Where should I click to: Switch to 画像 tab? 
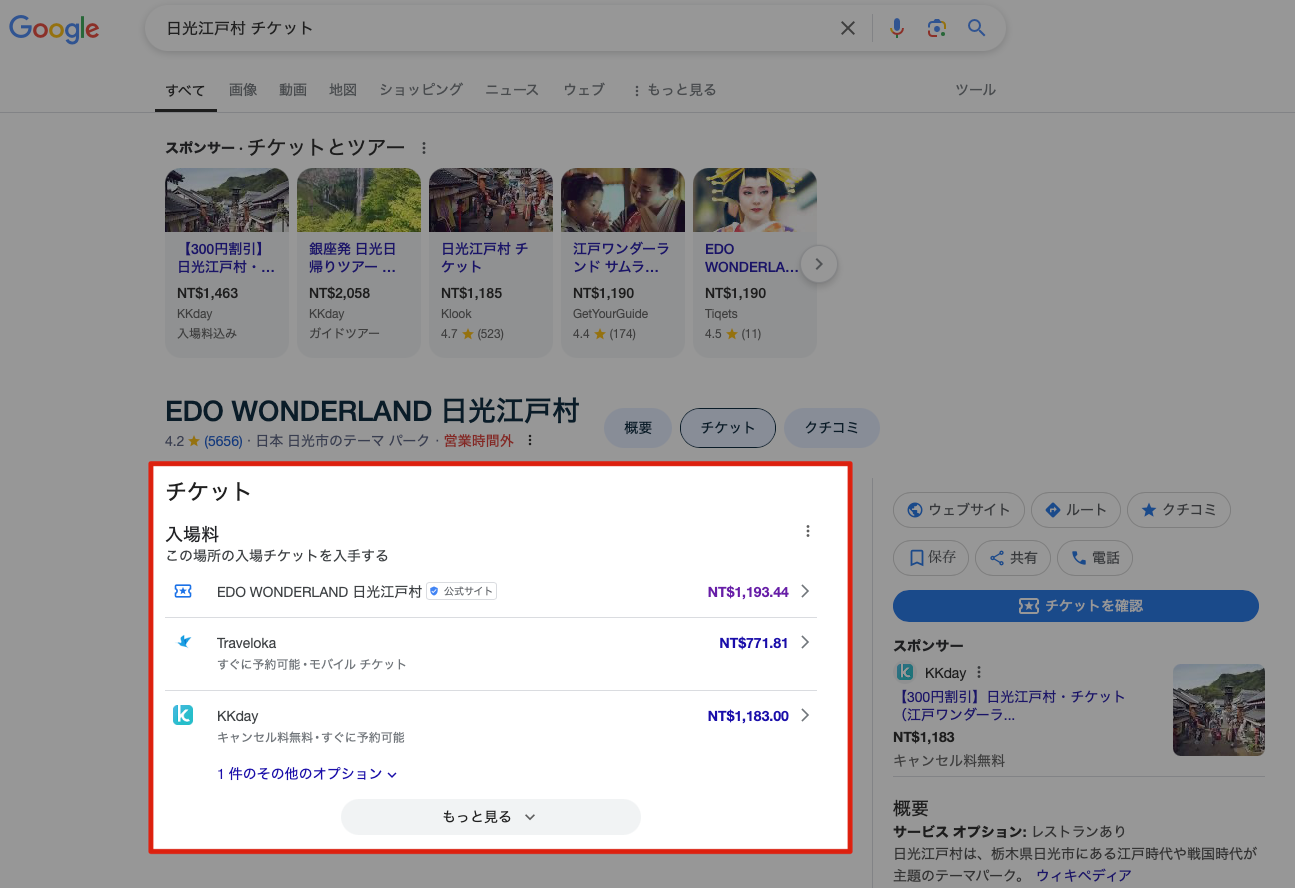click(243, 90)
